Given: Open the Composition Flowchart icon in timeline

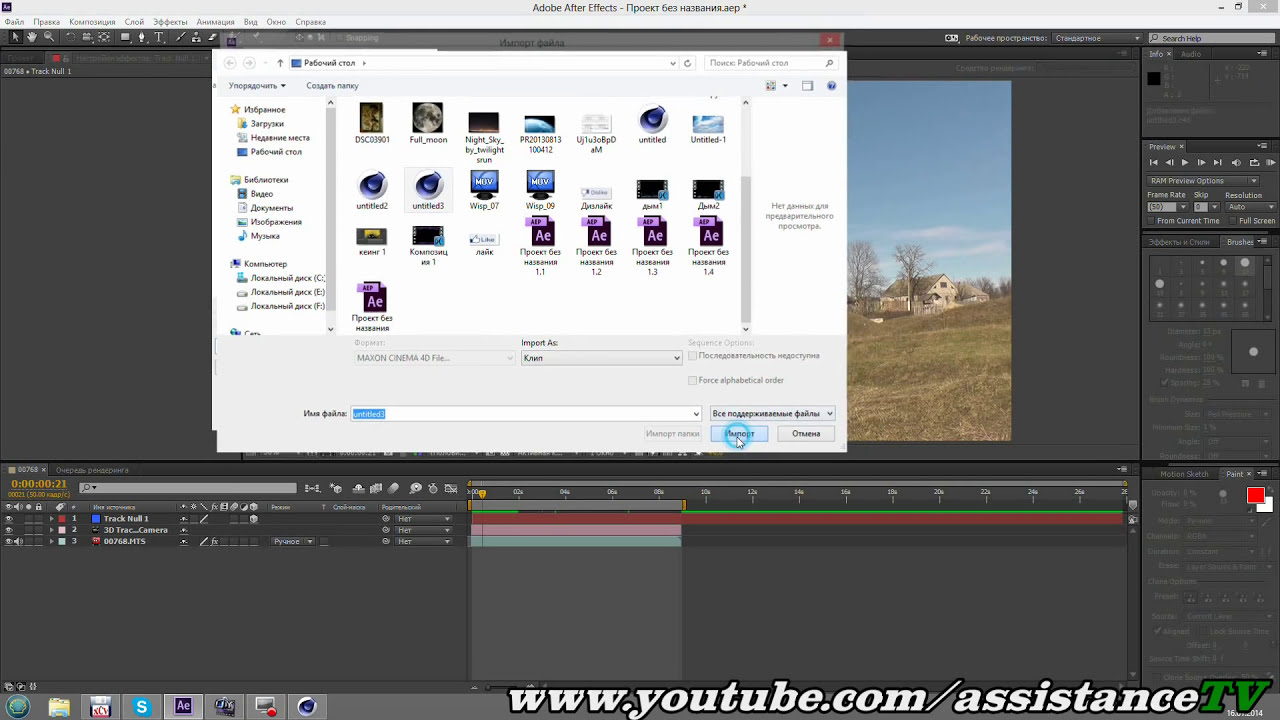Looking at the screenshot, I should point(313,488).
